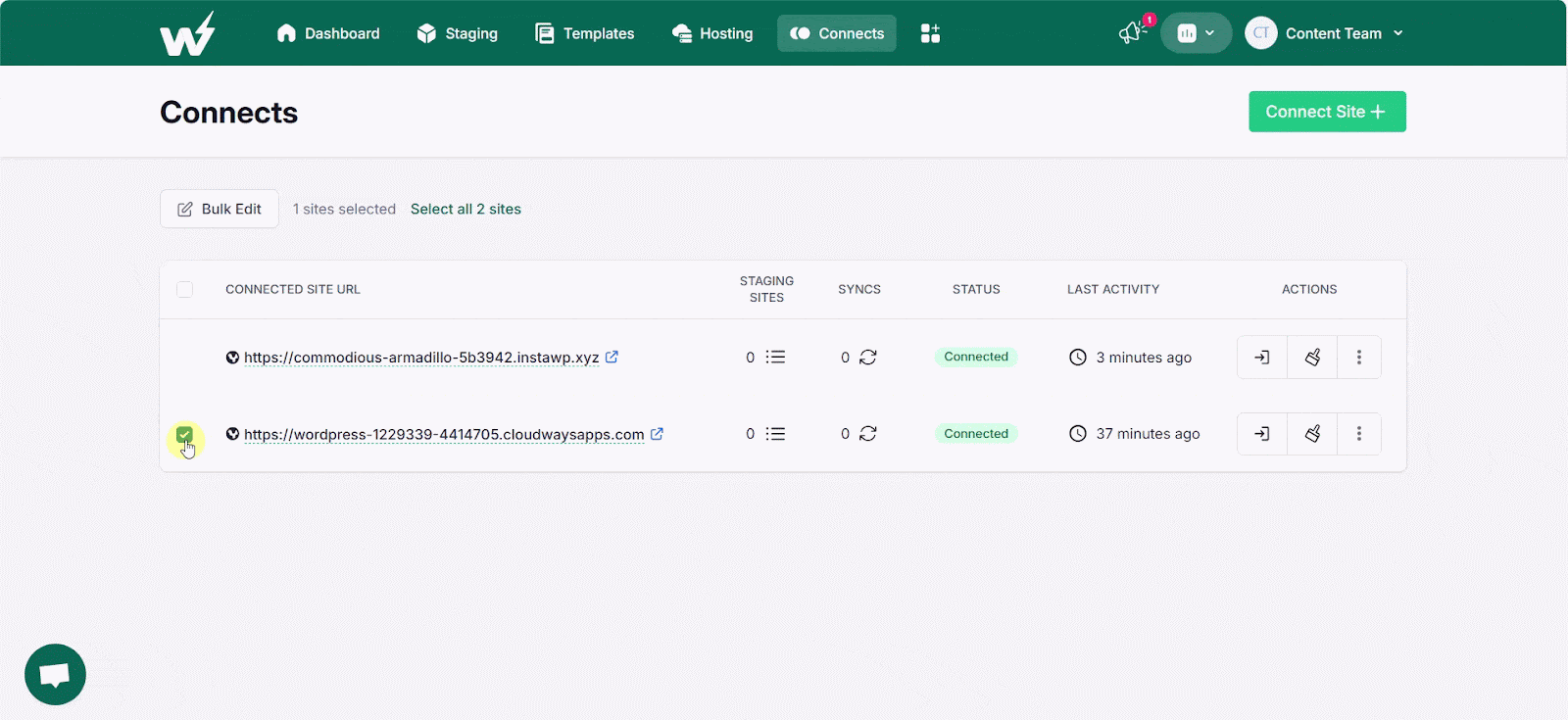Open staging sites list for commodious-armadillo
This screenshot has width=1568, height=720.
pyautogui.click(x=775, y=358)
